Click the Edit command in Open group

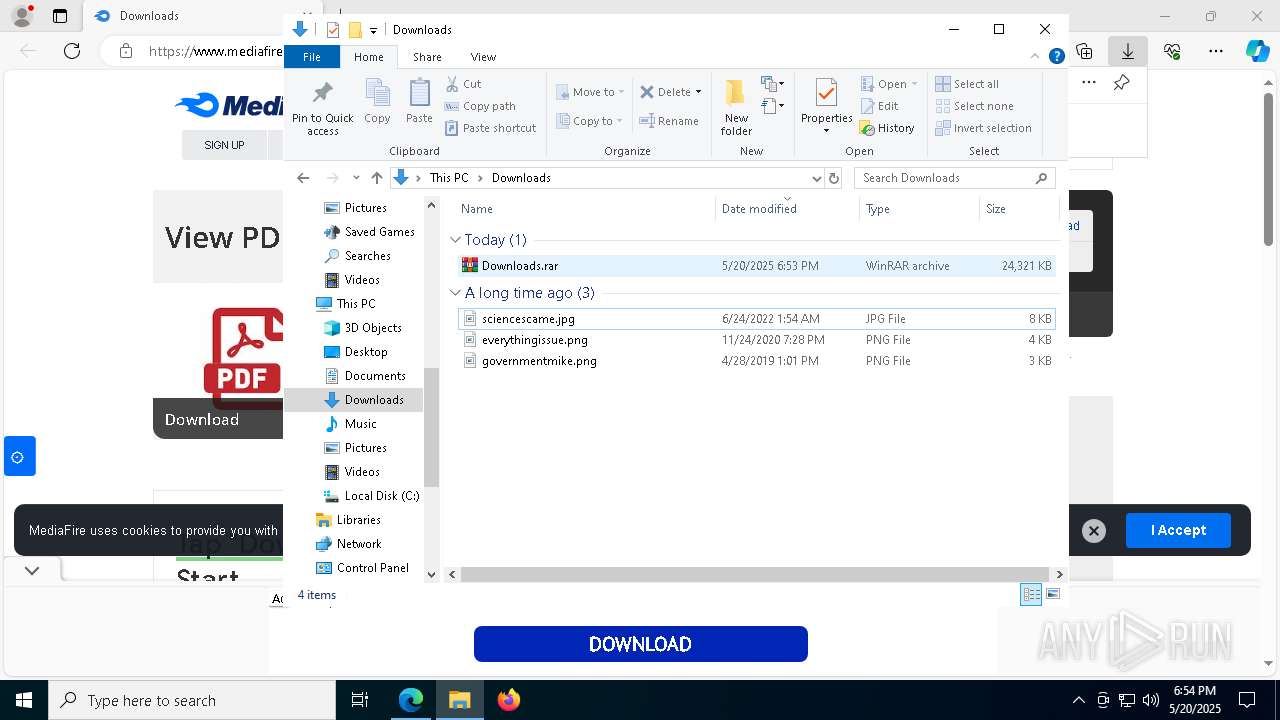click(879, 106)
